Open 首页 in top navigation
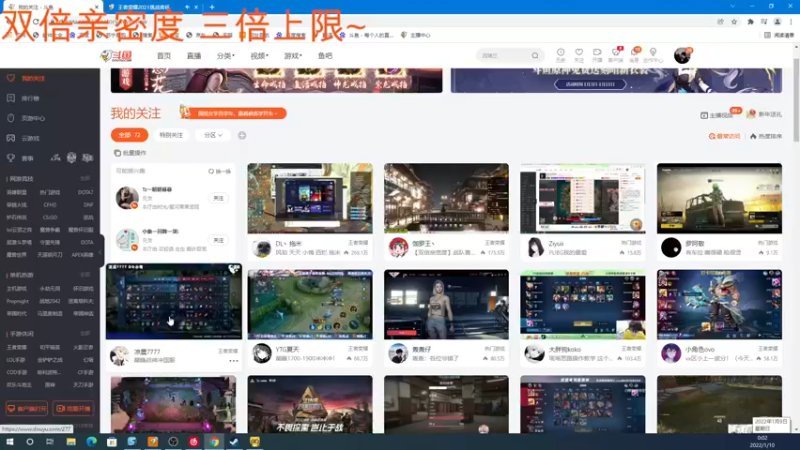Screen dimensions: 800x450 pyautogui.click(x=164, y=56)
